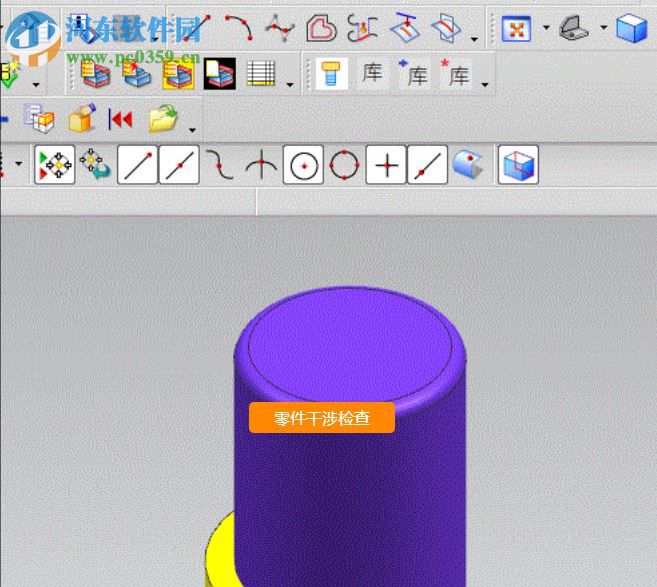Open the dropdown next to gray wedge icon
This screenshot has height=587, width=657.
(604, 28)
